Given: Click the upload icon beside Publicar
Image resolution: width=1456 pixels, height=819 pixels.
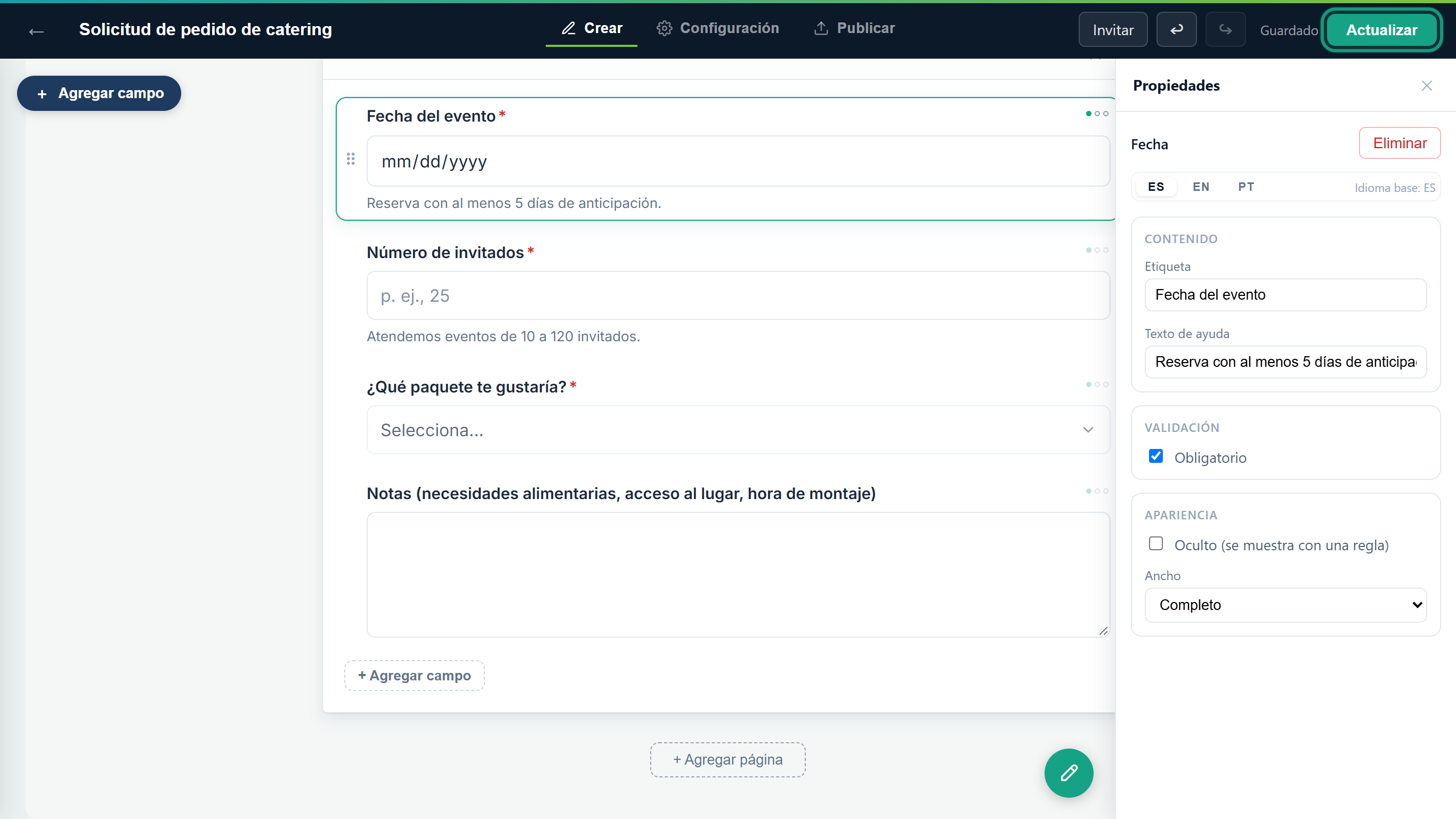Looking at the screenshot, I should (x=821, y=28).
